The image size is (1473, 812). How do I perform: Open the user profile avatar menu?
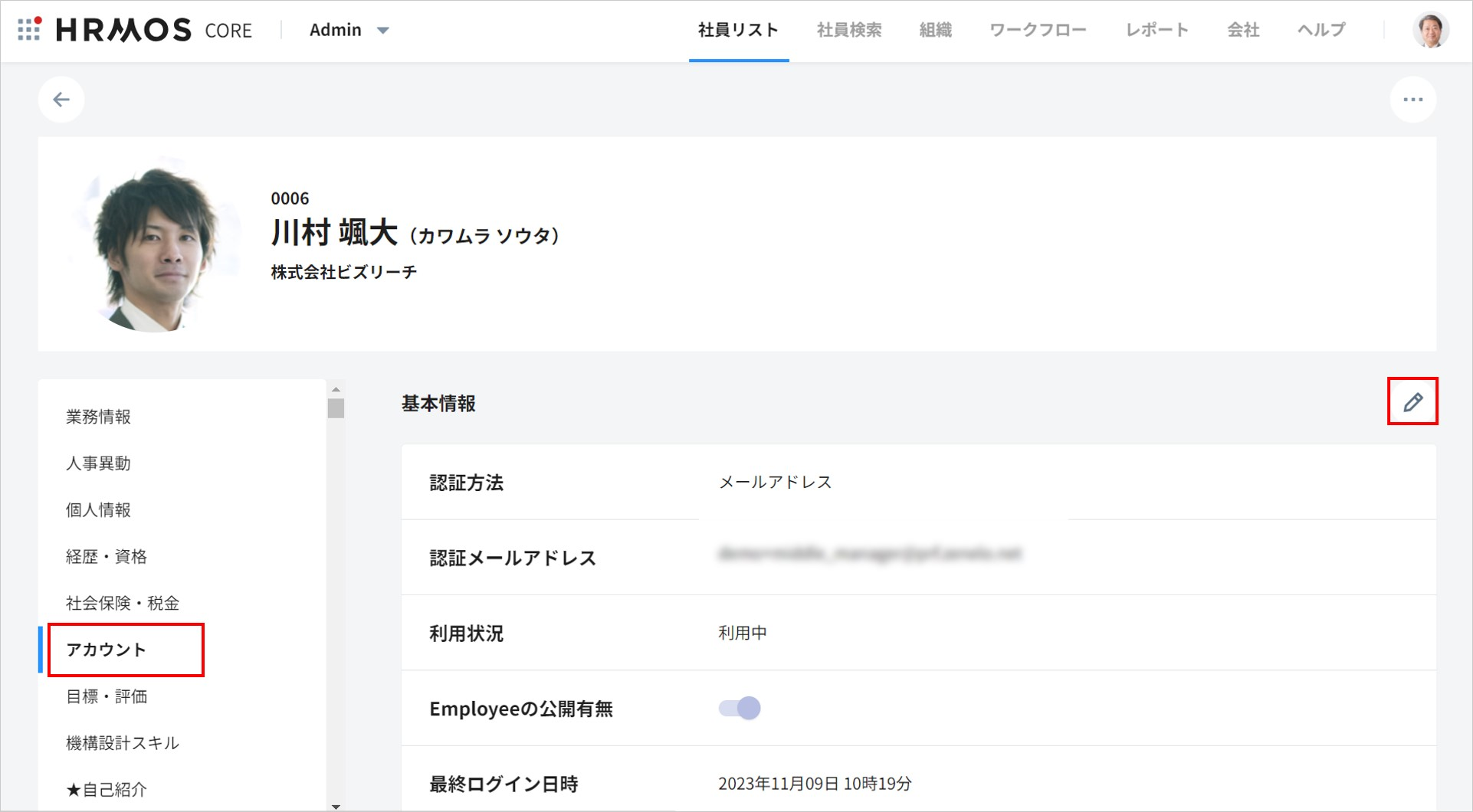click(x=1430, y=31)
